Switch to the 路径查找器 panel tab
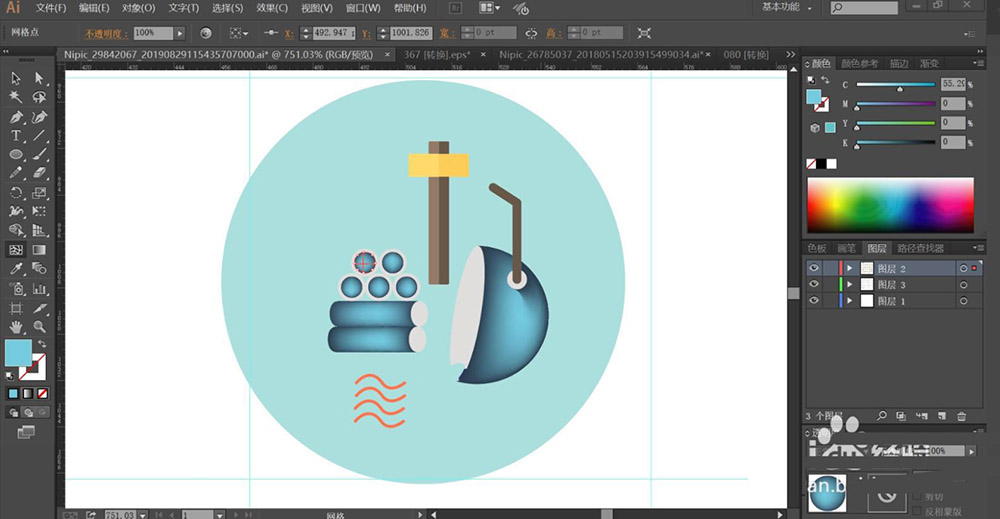1000x519 pixels. click(x=920, y=248)
